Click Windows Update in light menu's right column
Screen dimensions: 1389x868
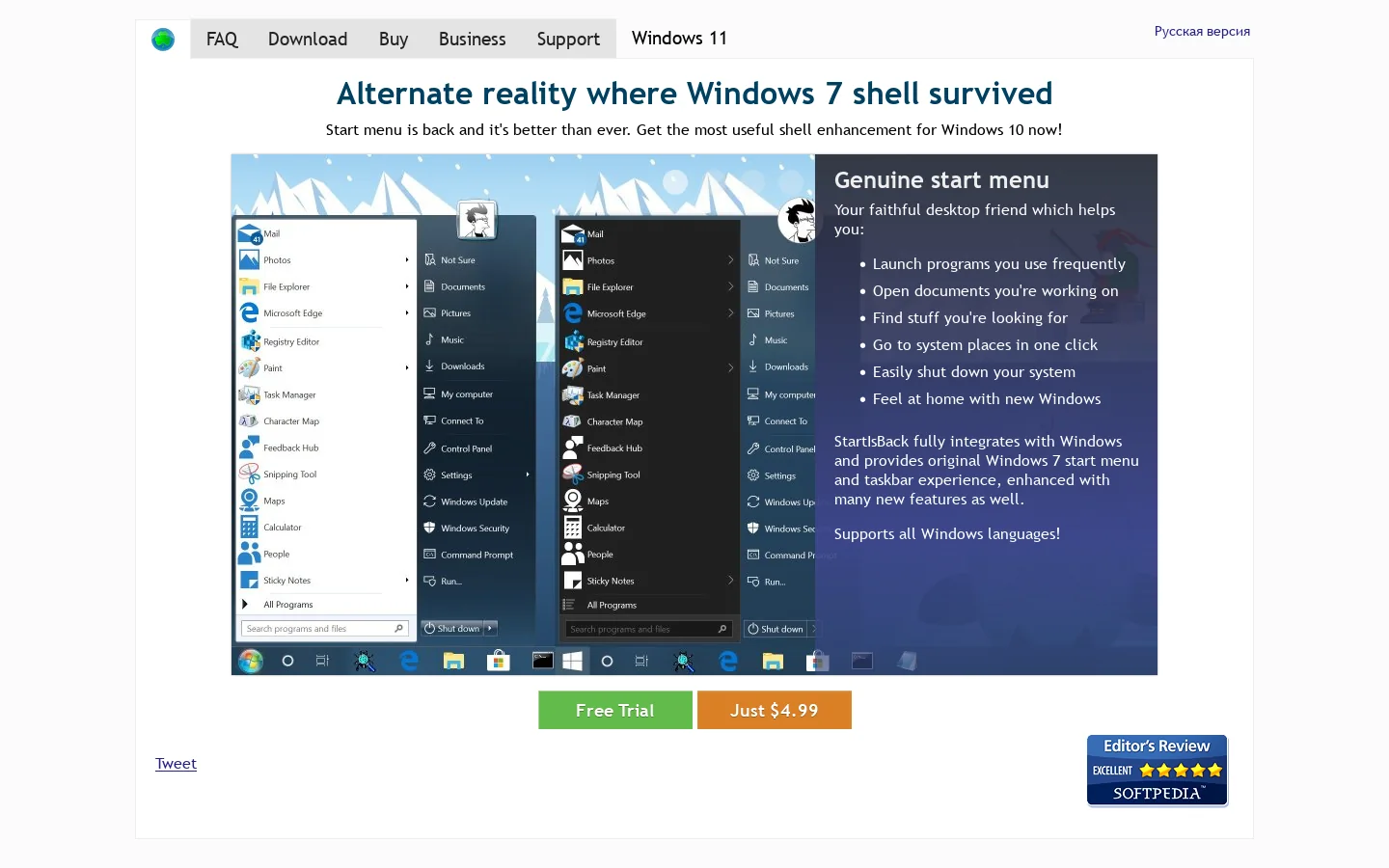pyautogui.click(x=466, y=502)
